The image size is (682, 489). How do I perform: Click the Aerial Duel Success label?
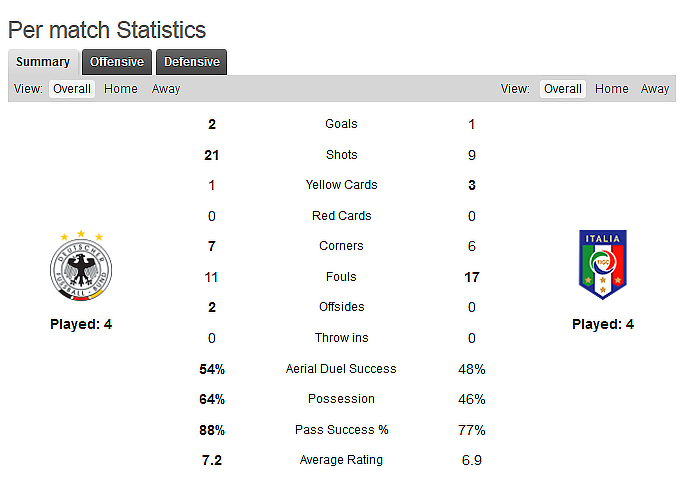tap(341, 369)
